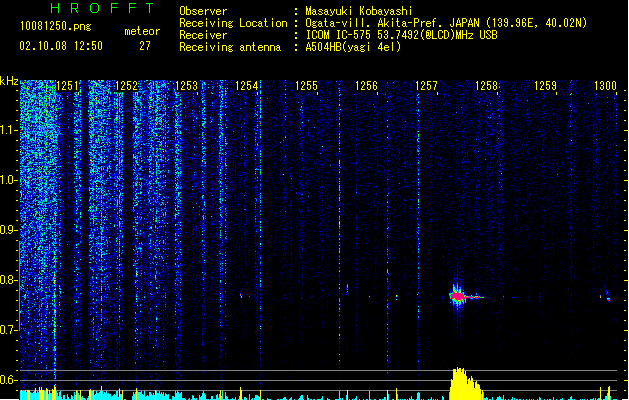Image resolution: width=629 pixels, height=400 pixels.
Task: Click the 1251 time marker
Action: (x=67, y=86)
